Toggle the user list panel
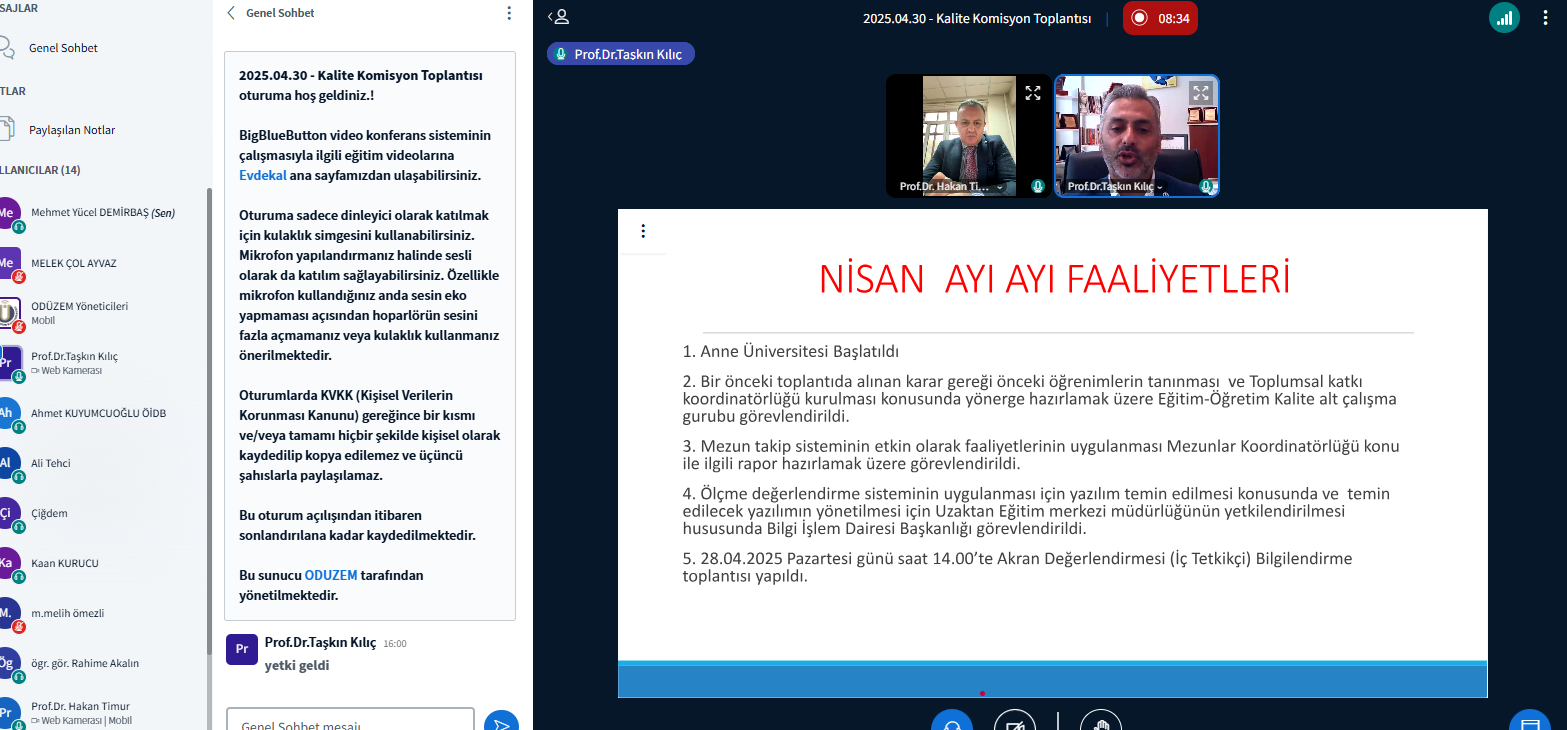 pos(558,16)
